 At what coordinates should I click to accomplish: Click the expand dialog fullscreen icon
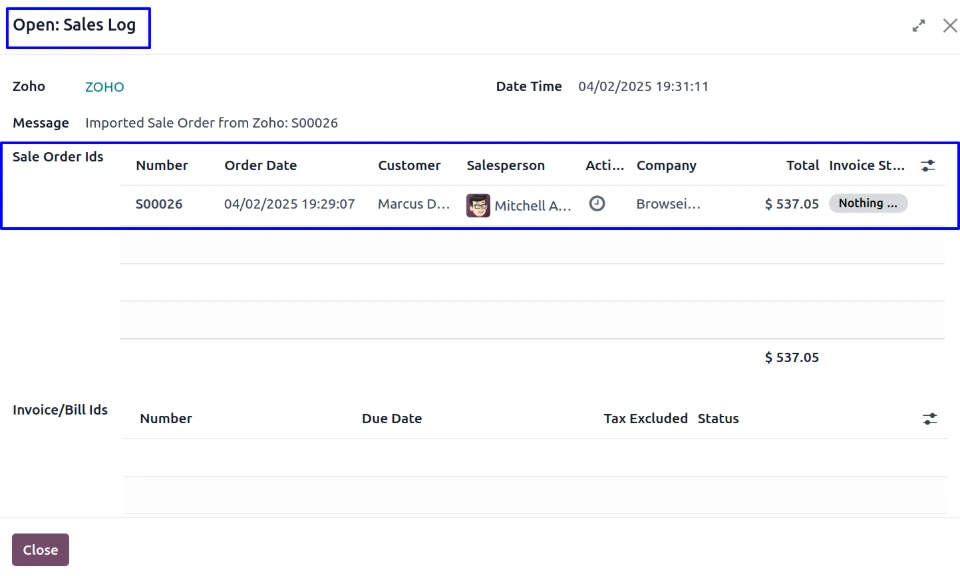(x=919, y=26)
